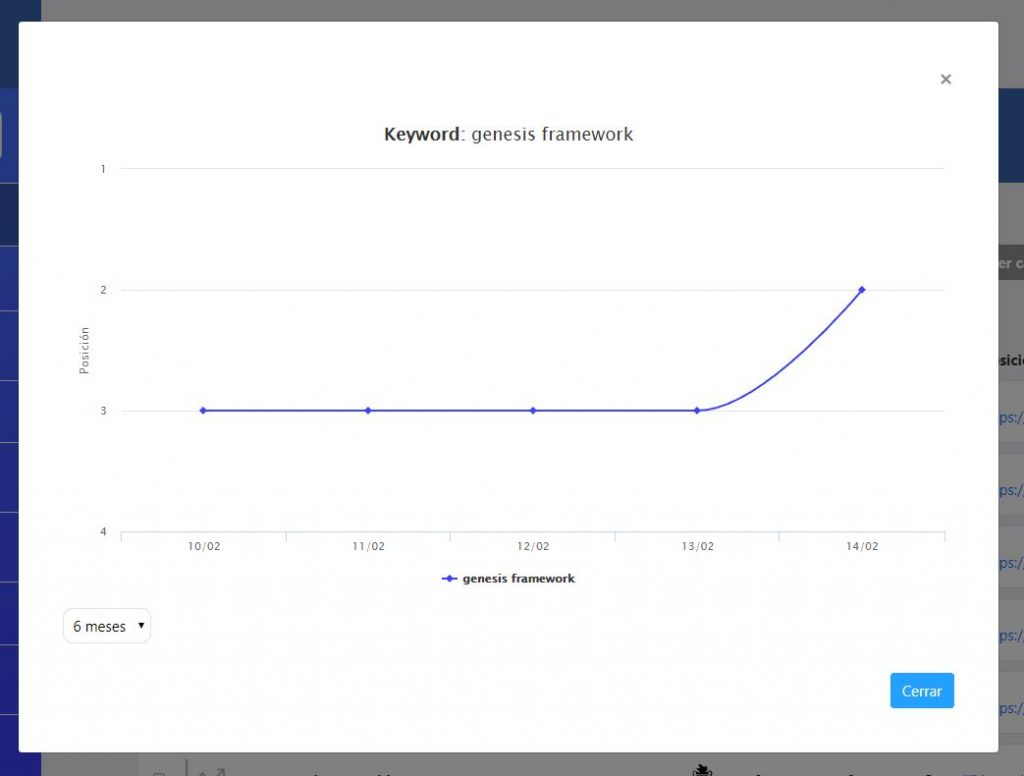Click the Posición axis title
Viewport: 1024px width, 776px height.
click(x=84, y=348)
